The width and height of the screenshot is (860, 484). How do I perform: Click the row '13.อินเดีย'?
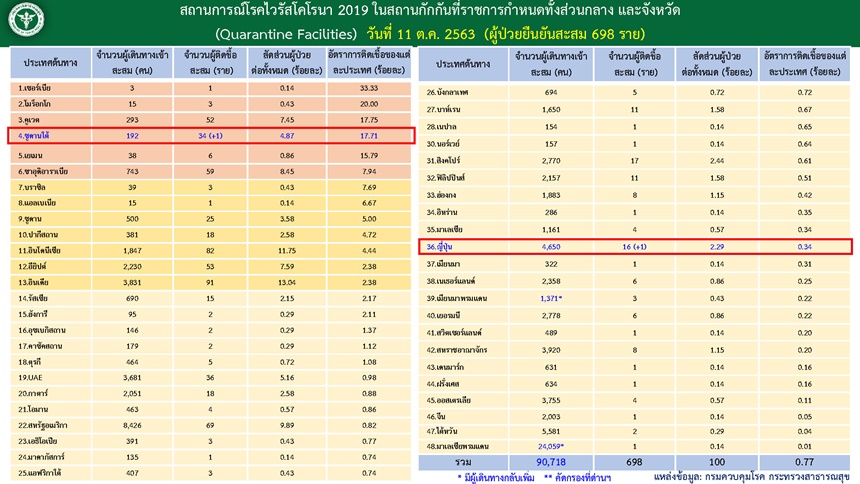point(210,282)
